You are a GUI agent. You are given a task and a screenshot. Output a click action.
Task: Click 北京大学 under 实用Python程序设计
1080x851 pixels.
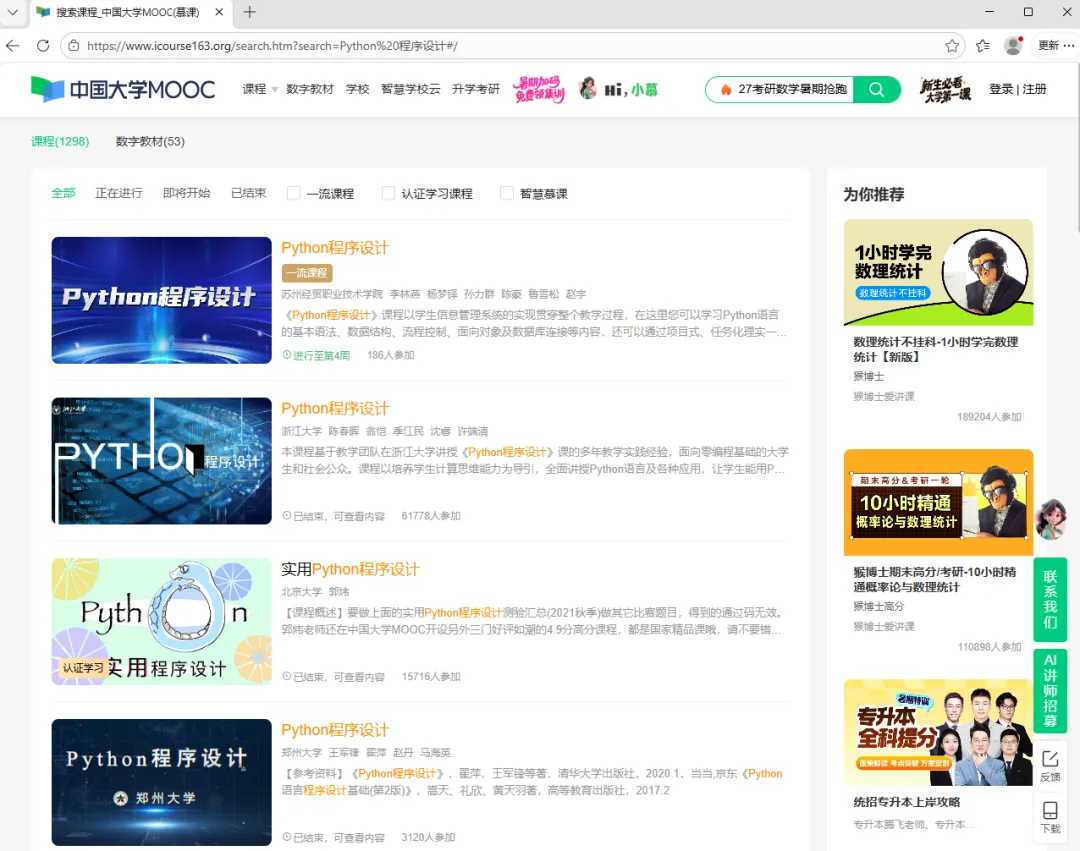click(x=302, y=591)
